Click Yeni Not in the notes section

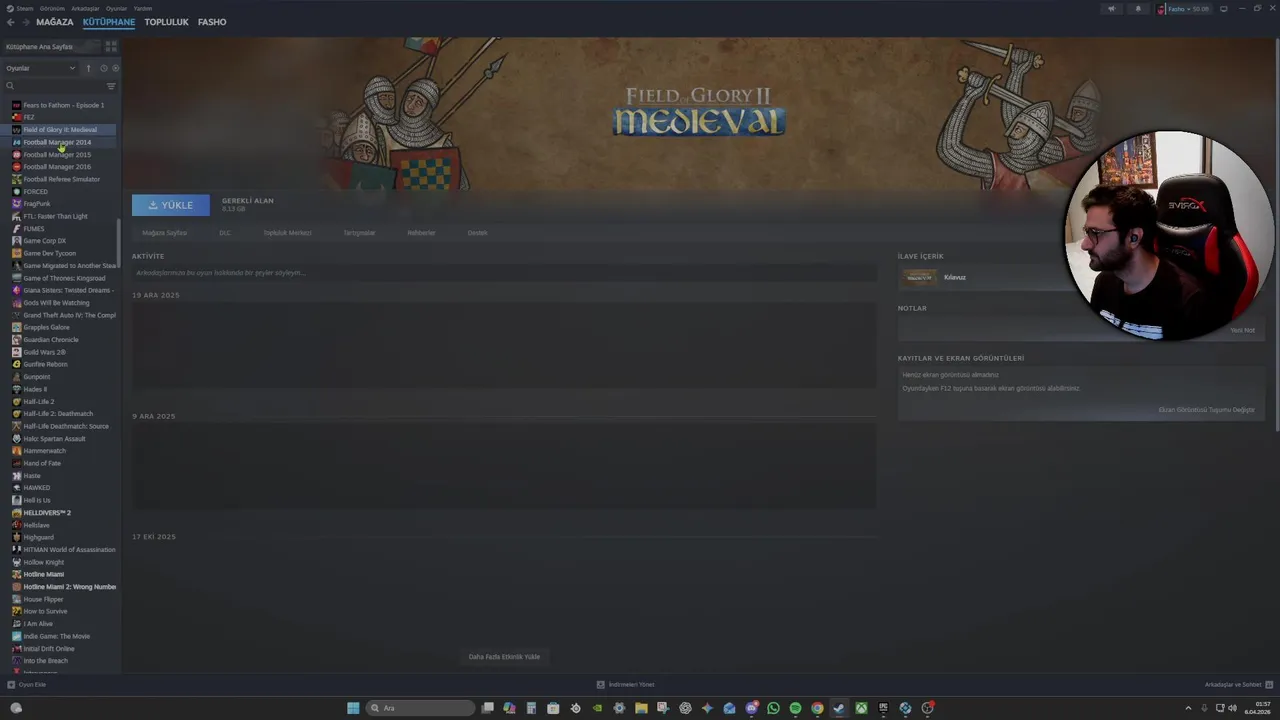pyautogui.click(x=1242, y=330)
